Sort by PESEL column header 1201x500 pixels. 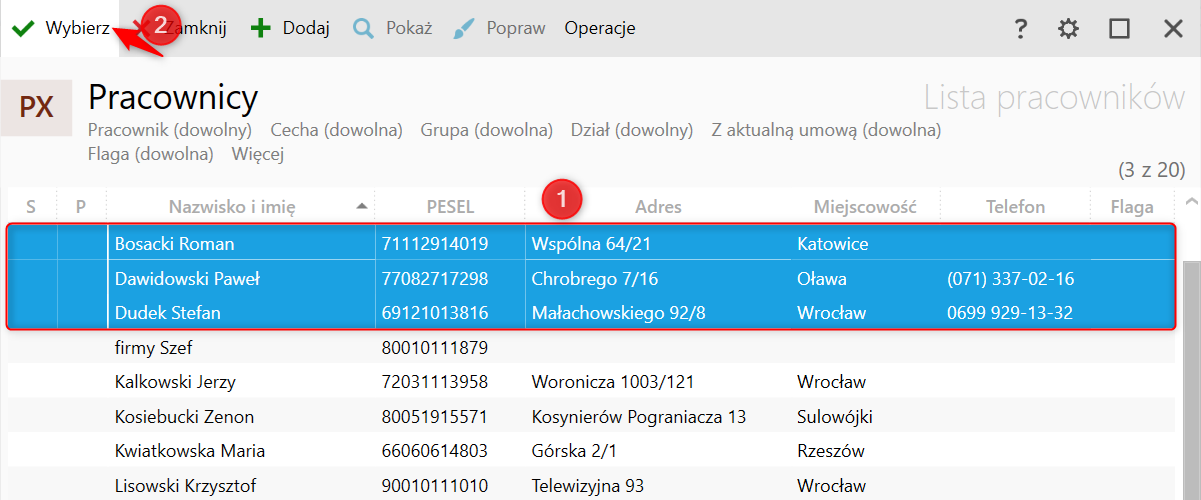point(450,207)
